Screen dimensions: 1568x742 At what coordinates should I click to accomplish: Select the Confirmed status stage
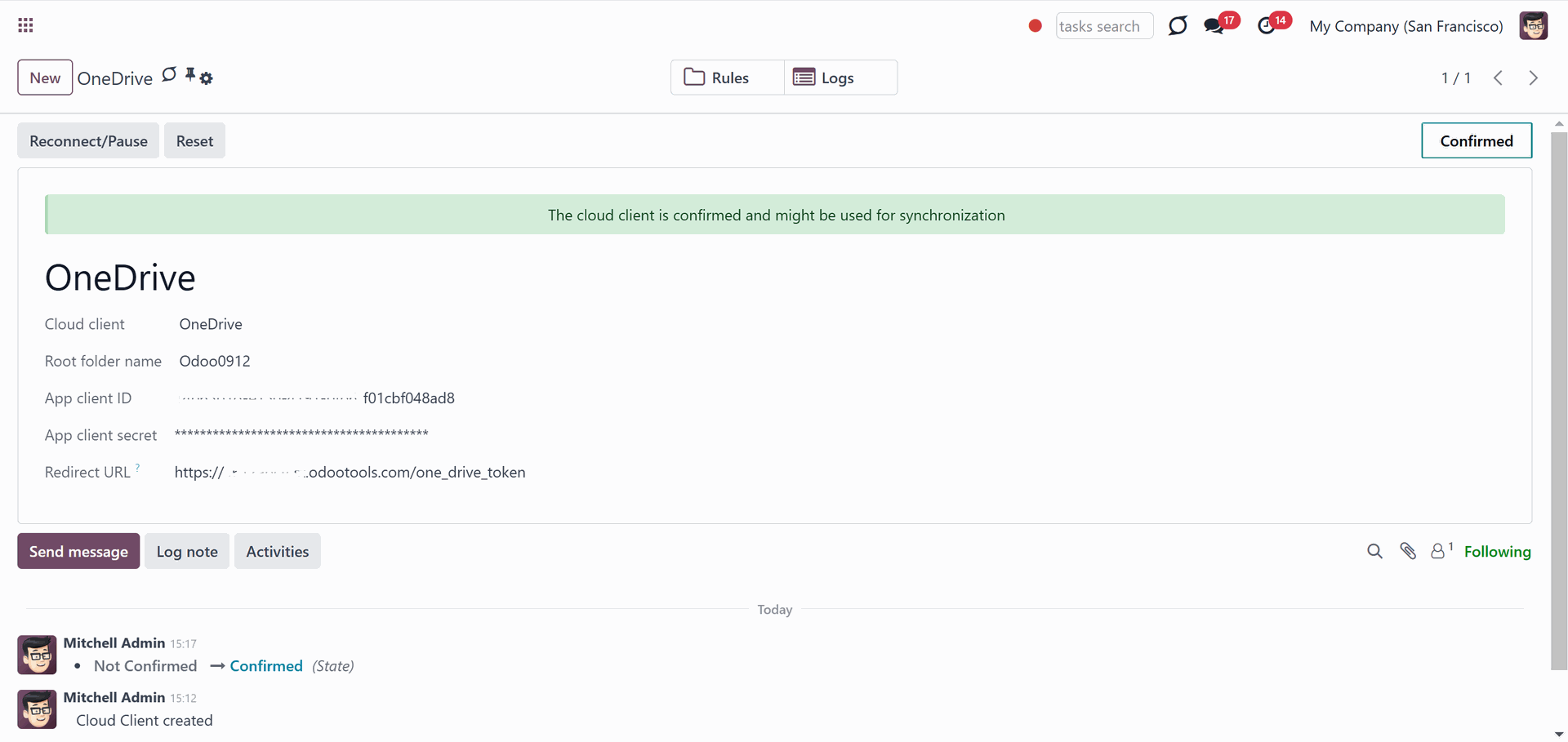[x=1477, y=140]
